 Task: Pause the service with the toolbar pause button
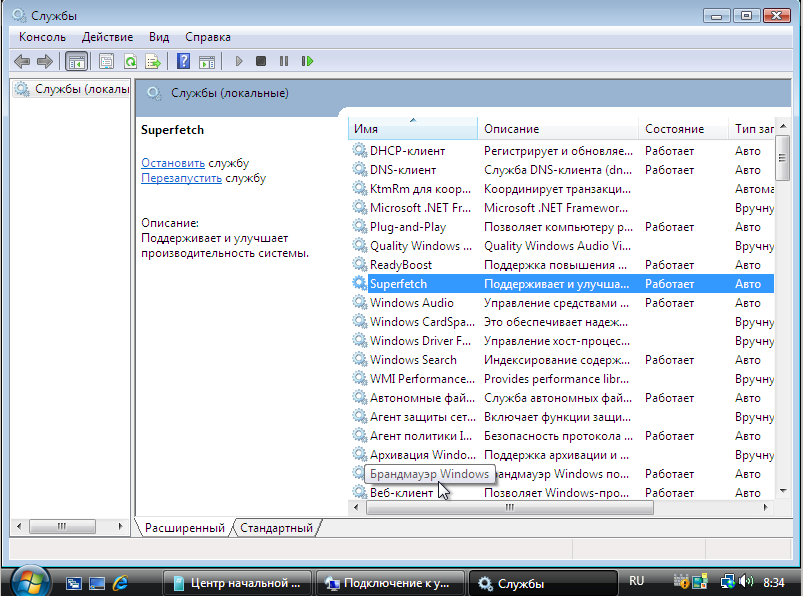click(x=284, y=61)
